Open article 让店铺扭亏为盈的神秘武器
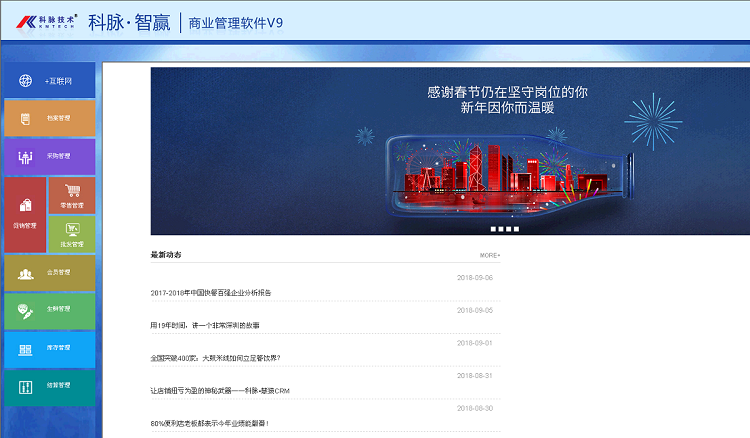The width and height of the screenshot is (750, 438). pos(220,391)
